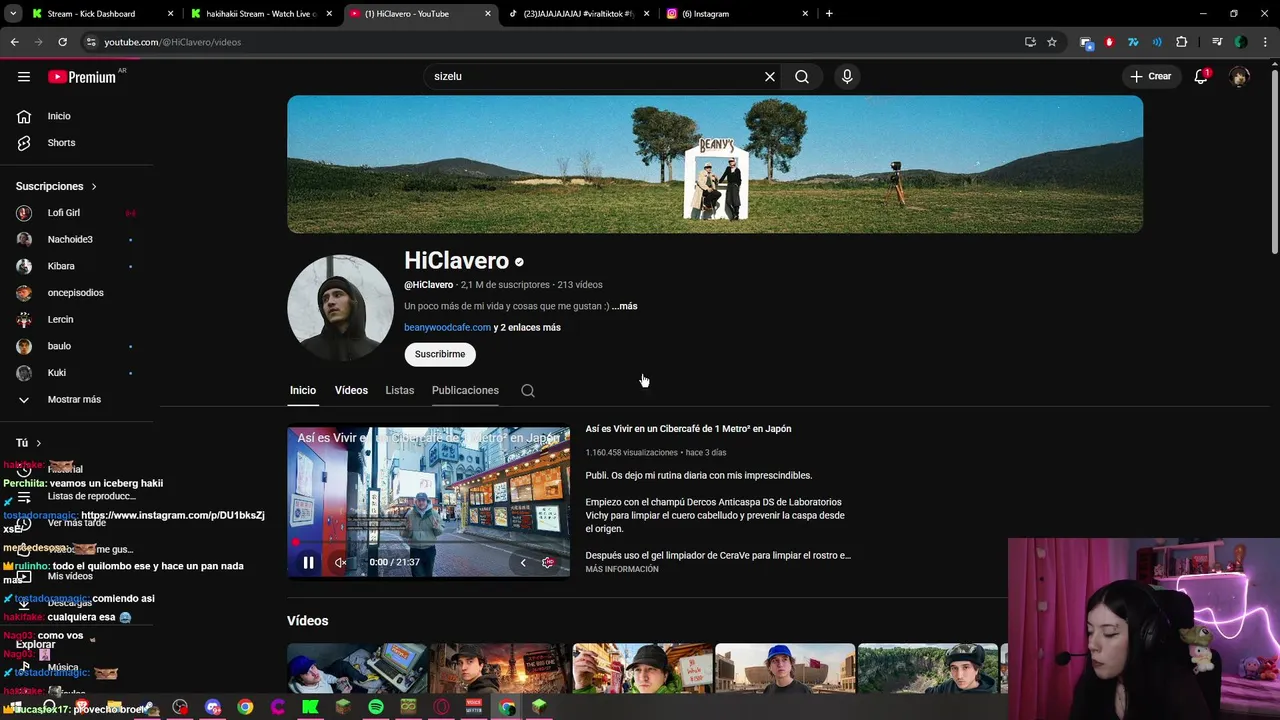Start voice search with microphone

[847, 76]
